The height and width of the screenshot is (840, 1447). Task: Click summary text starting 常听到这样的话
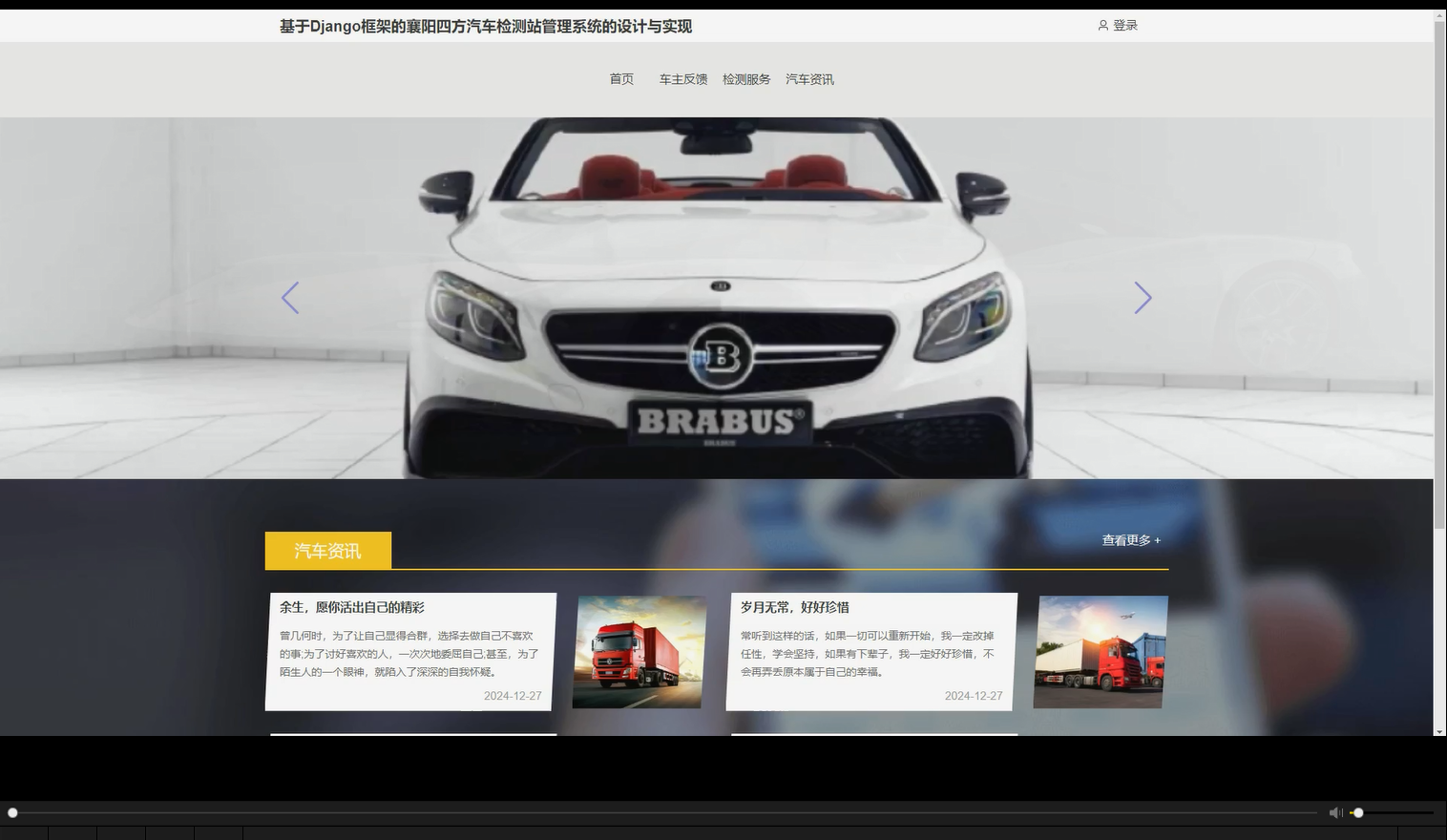coord(869,654)
